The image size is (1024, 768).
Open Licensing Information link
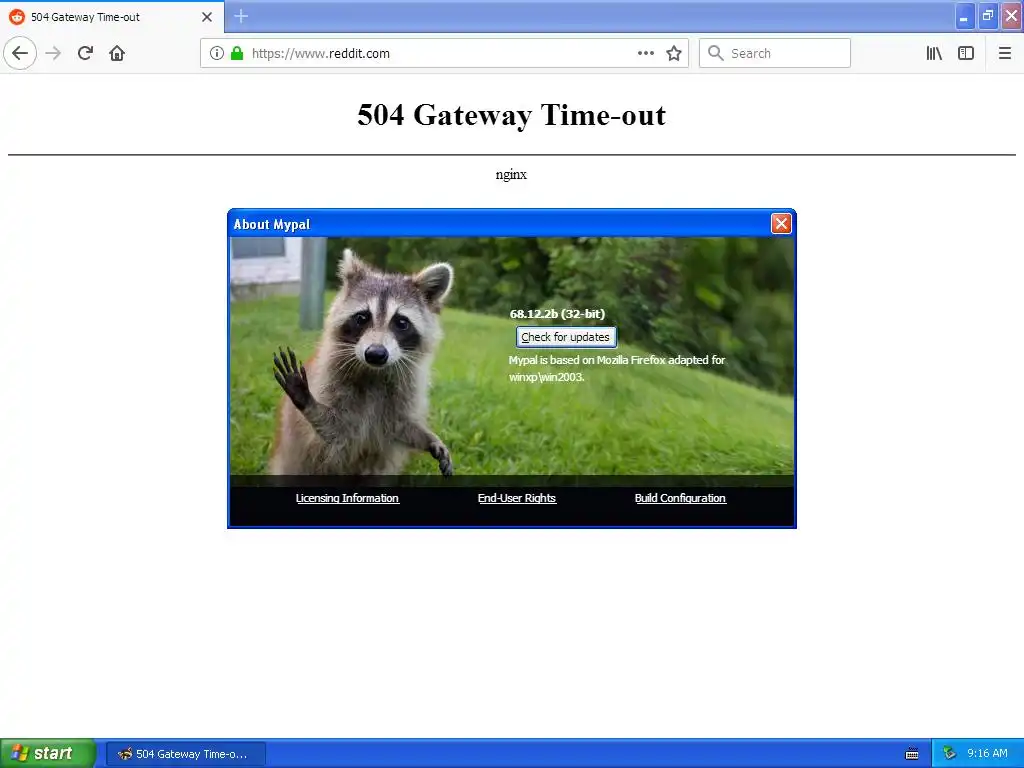[x=347, y=498]
